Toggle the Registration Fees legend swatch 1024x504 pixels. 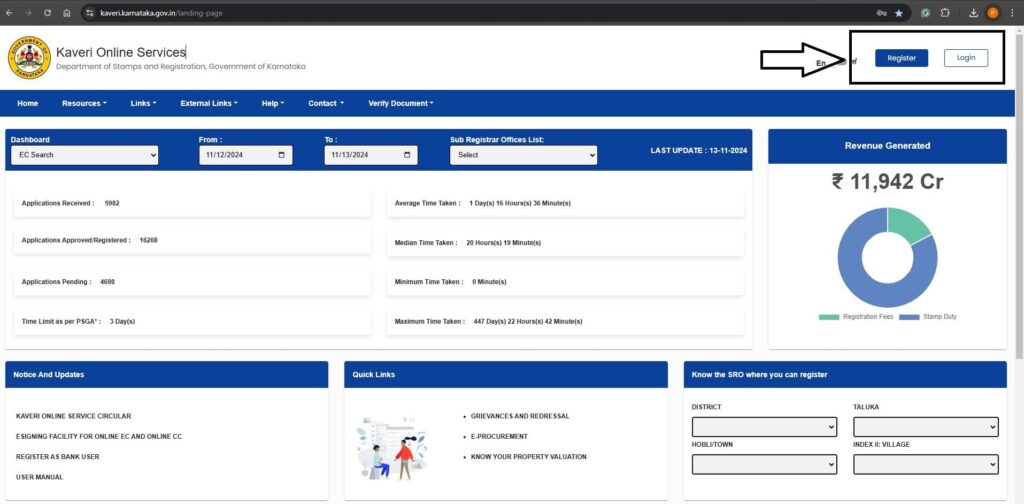(x=829, y=317)
